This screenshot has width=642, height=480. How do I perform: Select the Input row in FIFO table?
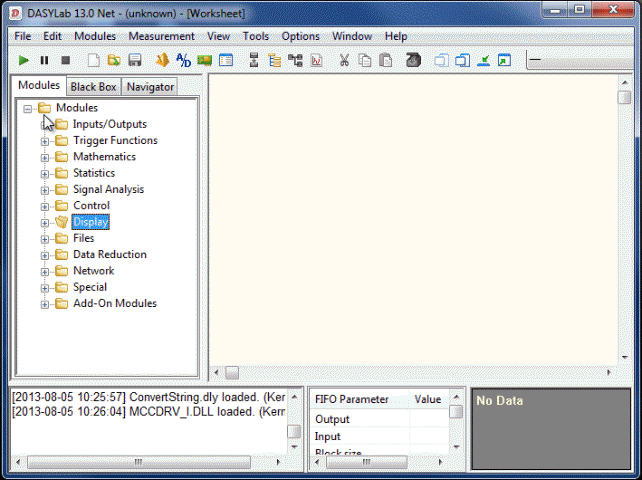click(379, 437)
